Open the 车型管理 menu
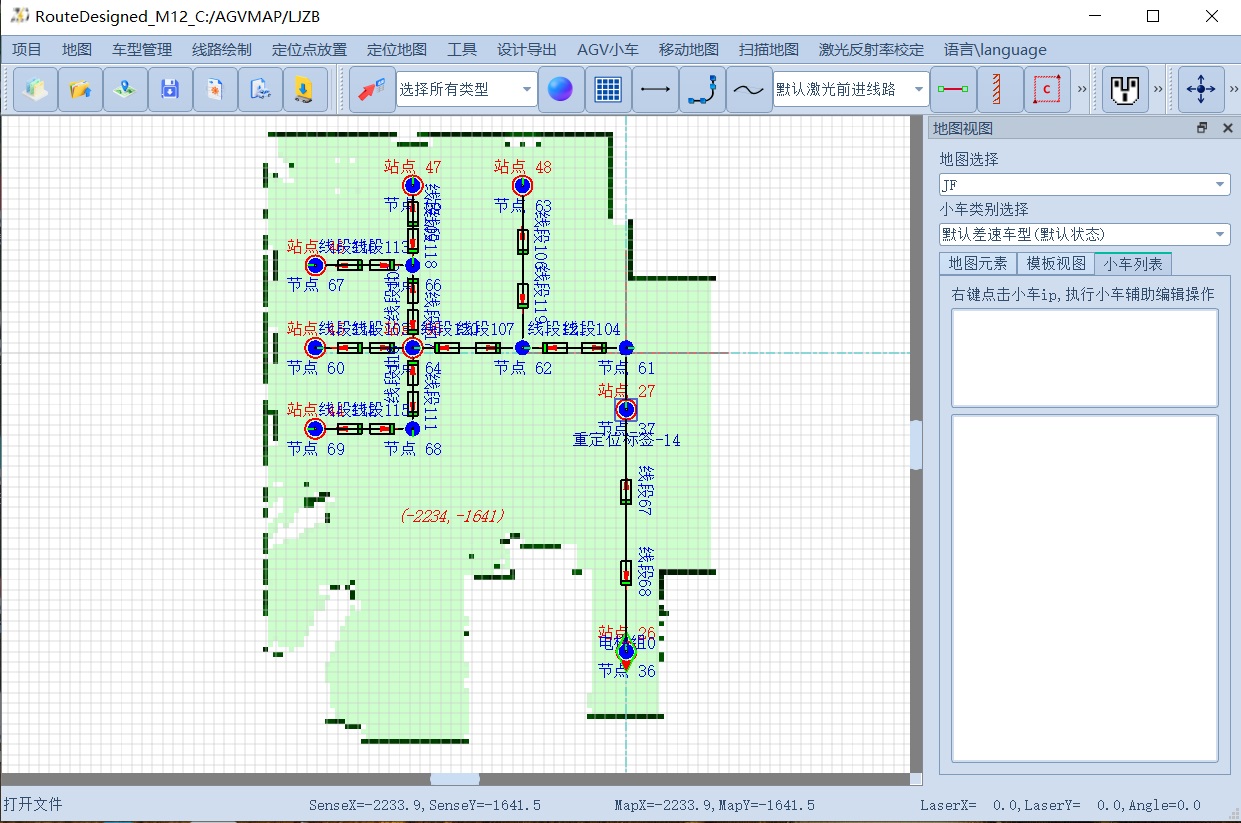 pyautogui.click(x=142, y=49)
